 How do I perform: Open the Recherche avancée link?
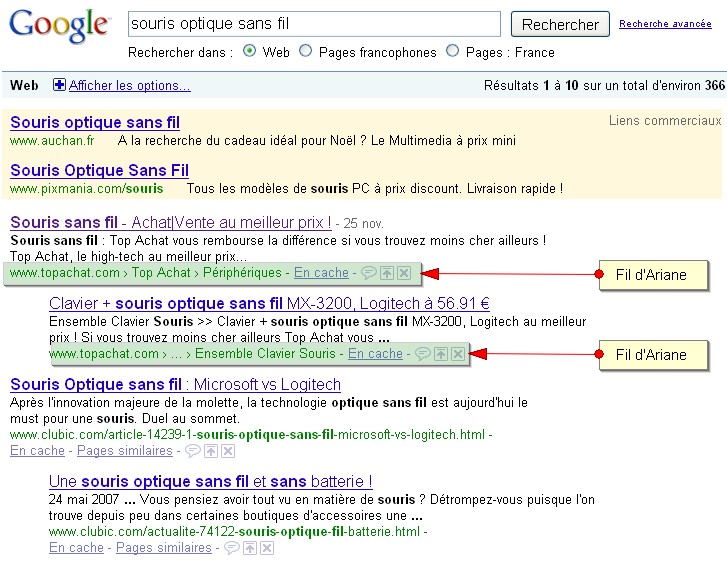tap(665, 24)
